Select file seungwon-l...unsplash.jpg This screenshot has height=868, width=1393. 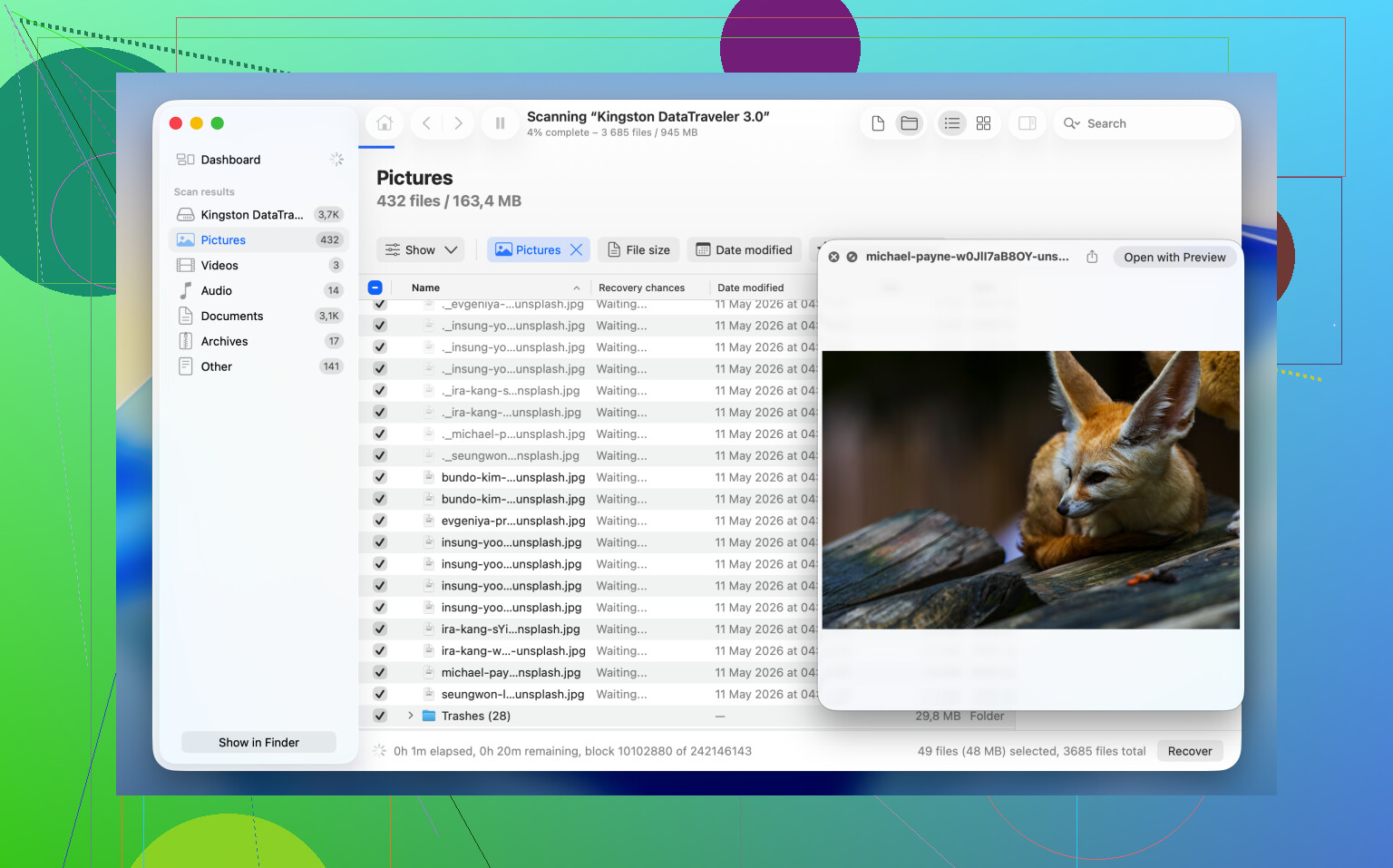[512, 694]
